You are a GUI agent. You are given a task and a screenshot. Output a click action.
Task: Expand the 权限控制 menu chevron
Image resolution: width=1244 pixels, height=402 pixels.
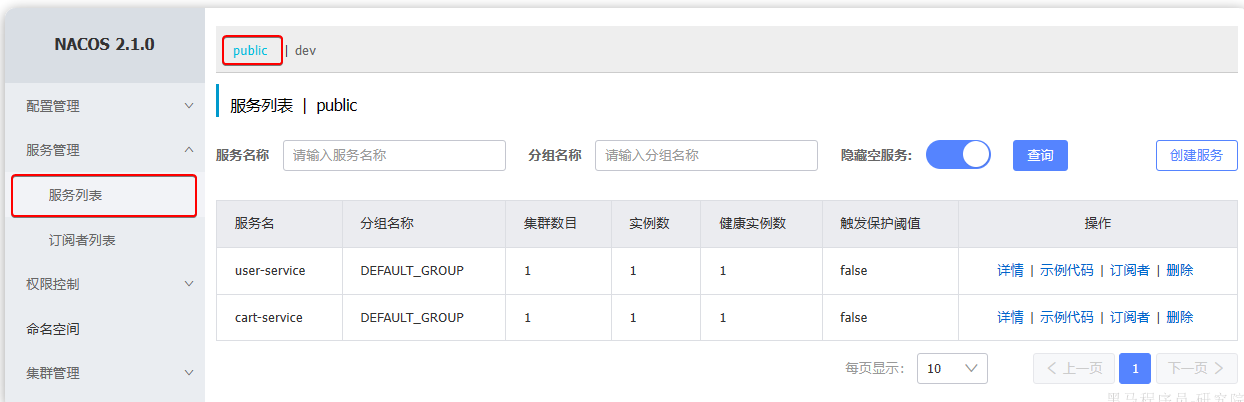click(189, 284)
